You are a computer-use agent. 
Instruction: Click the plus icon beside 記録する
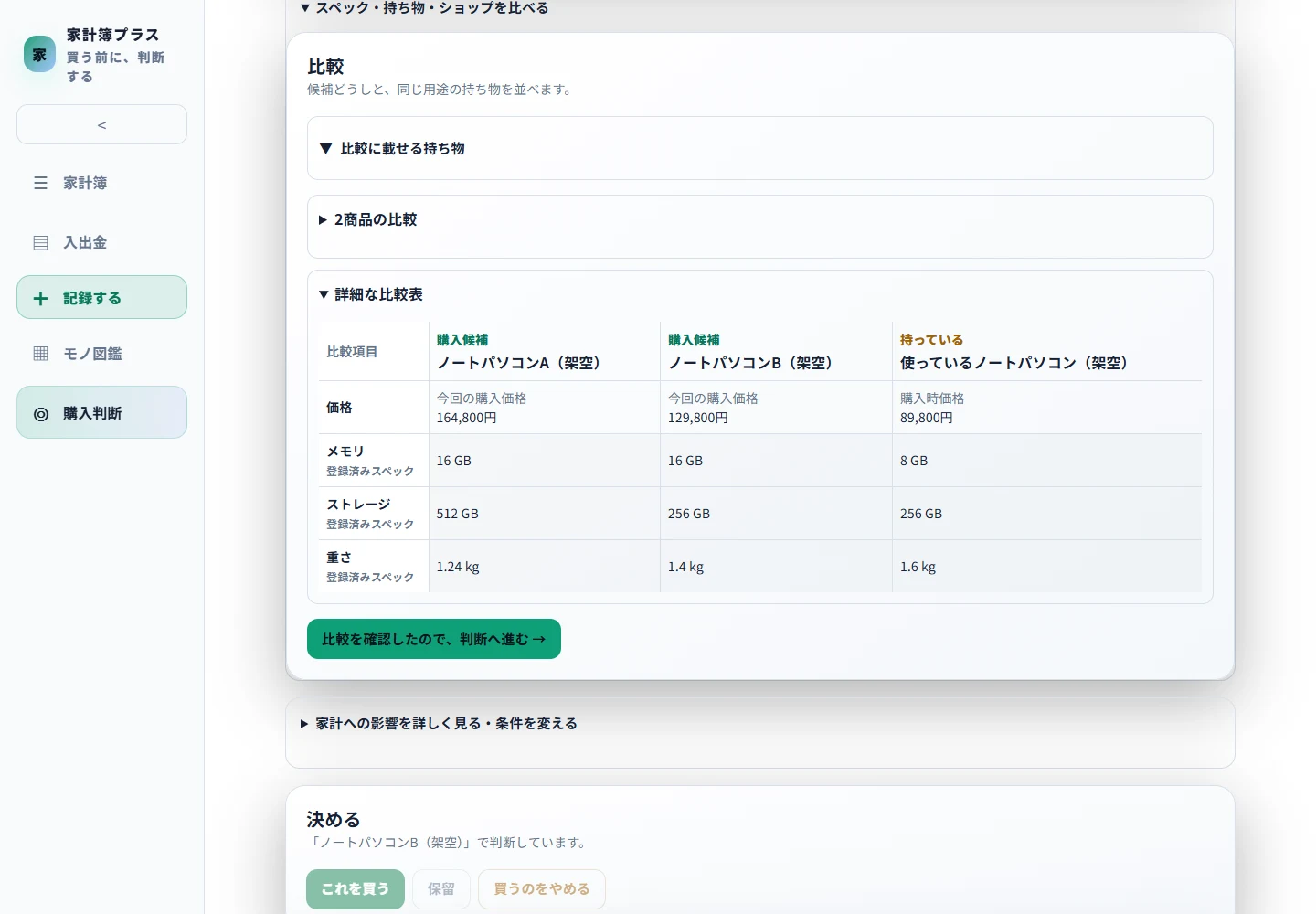[40, 298]
